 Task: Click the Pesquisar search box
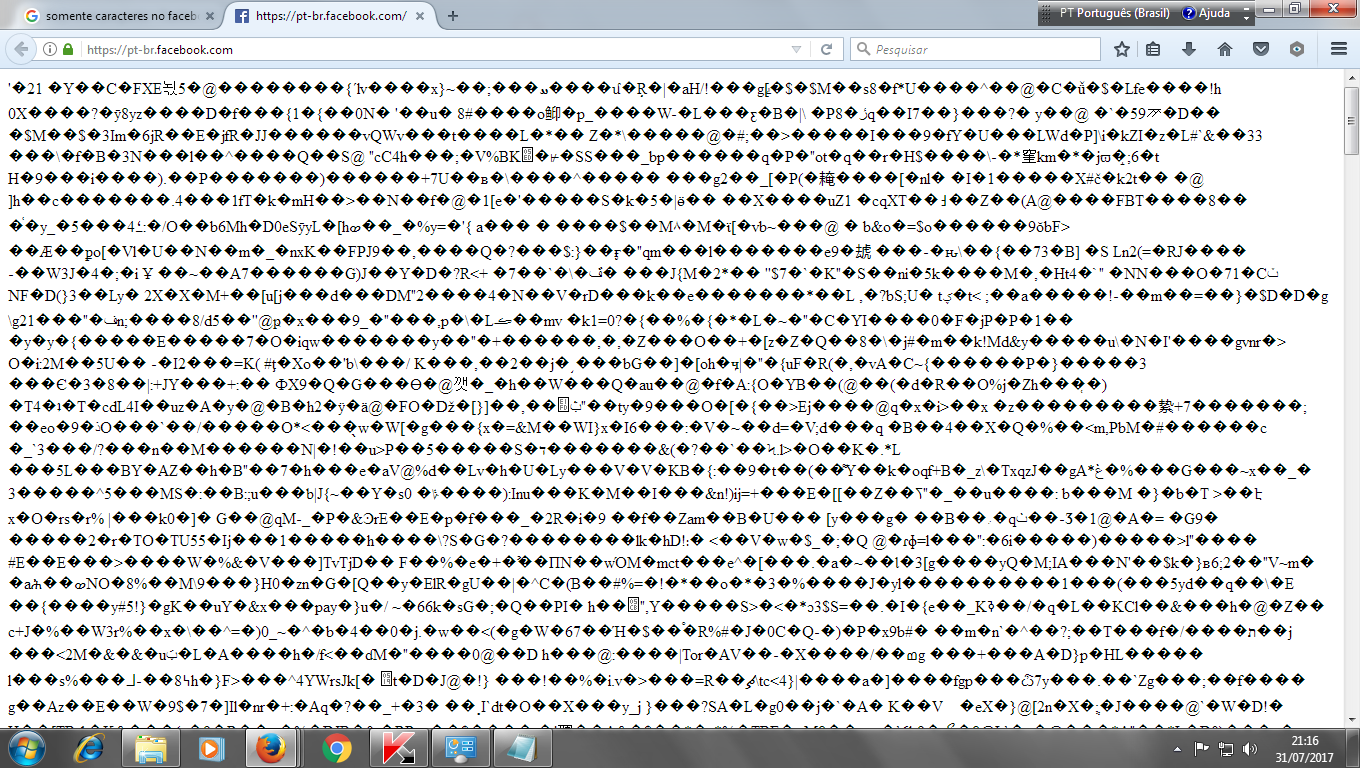click(x=975, y=49)
